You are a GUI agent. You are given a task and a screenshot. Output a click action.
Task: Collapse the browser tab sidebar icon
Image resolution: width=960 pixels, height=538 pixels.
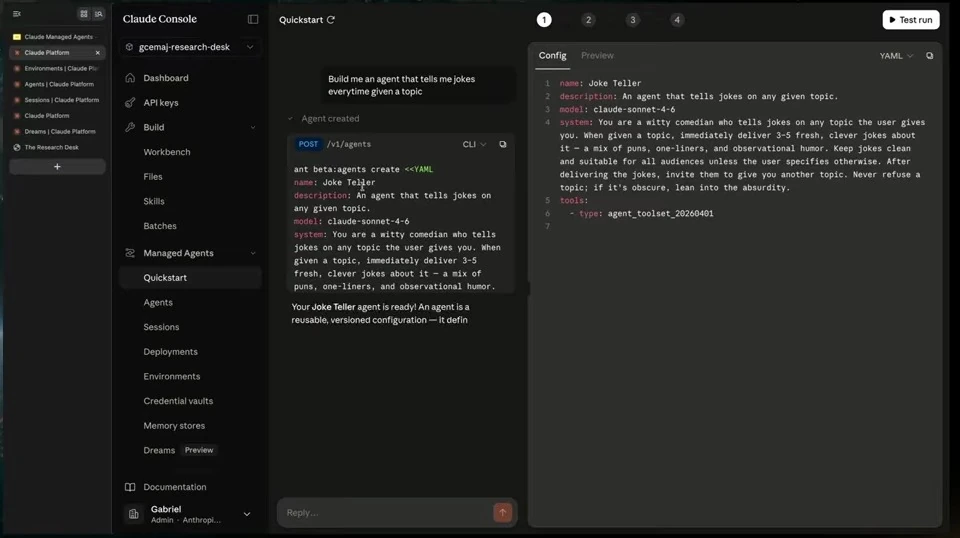(x=17, y=13)
